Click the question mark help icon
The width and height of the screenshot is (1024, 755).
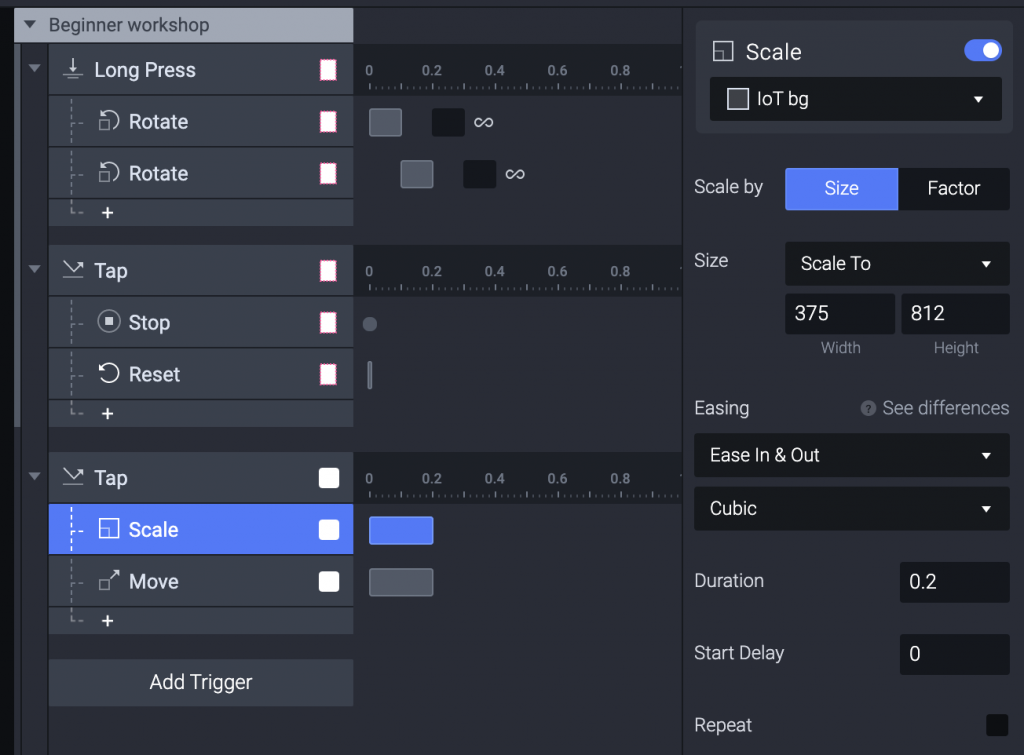pyautogui.click(x=868, y=409)
